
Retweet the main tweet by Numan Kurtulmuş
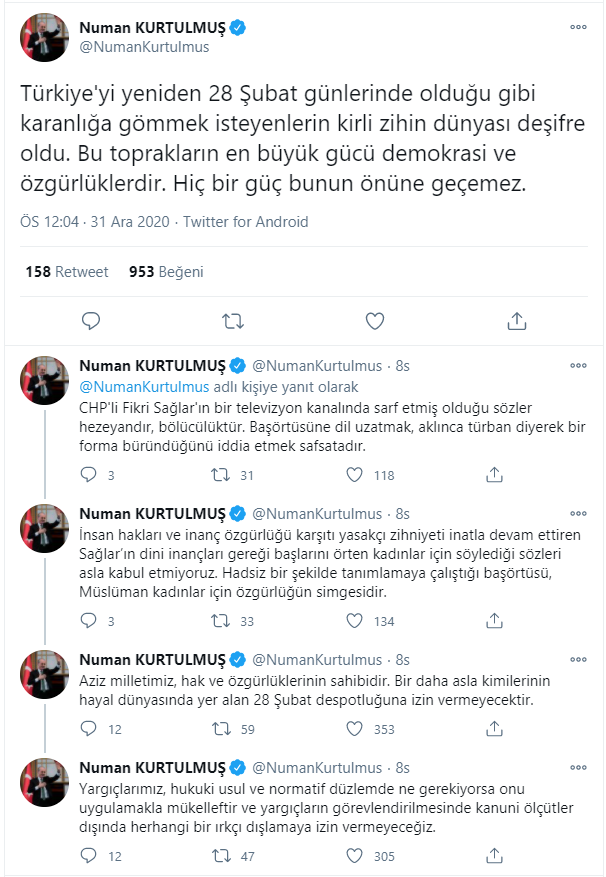pos(232,321)
